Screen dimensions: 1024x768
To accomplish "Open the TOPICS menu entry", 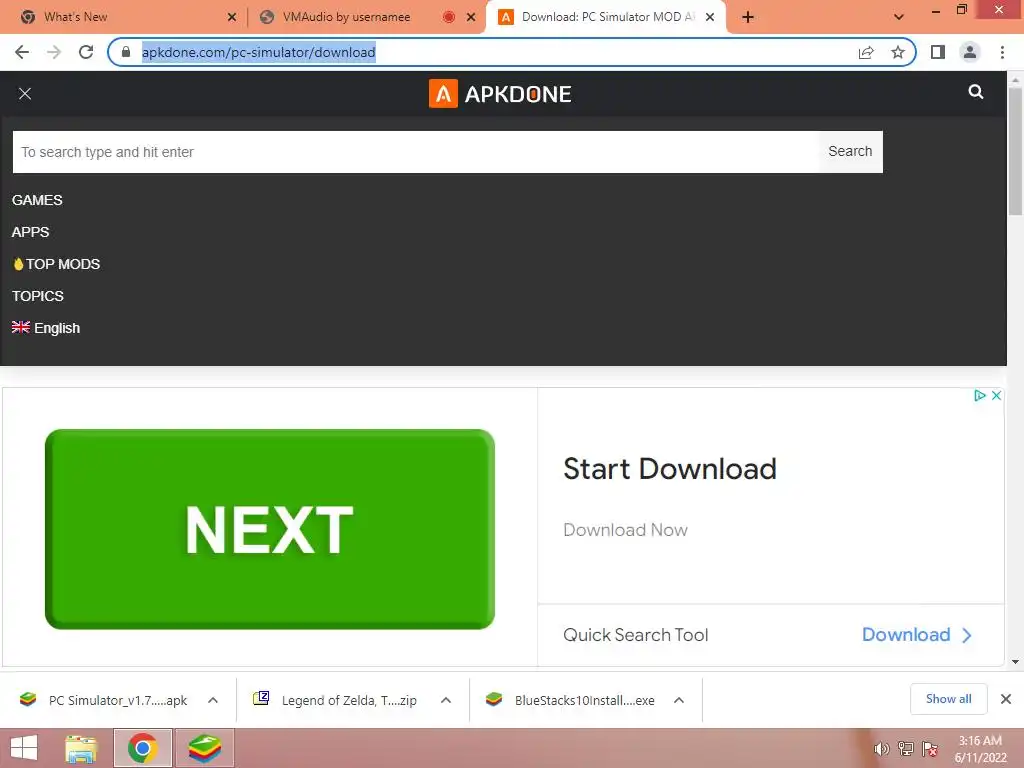I will 38,296.
